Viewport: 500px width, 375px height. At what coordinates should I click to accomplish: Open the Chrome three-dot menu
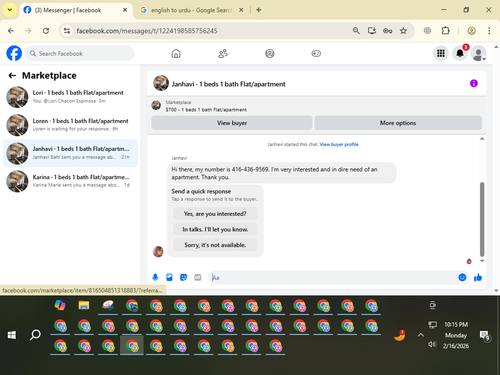point(489,31)
